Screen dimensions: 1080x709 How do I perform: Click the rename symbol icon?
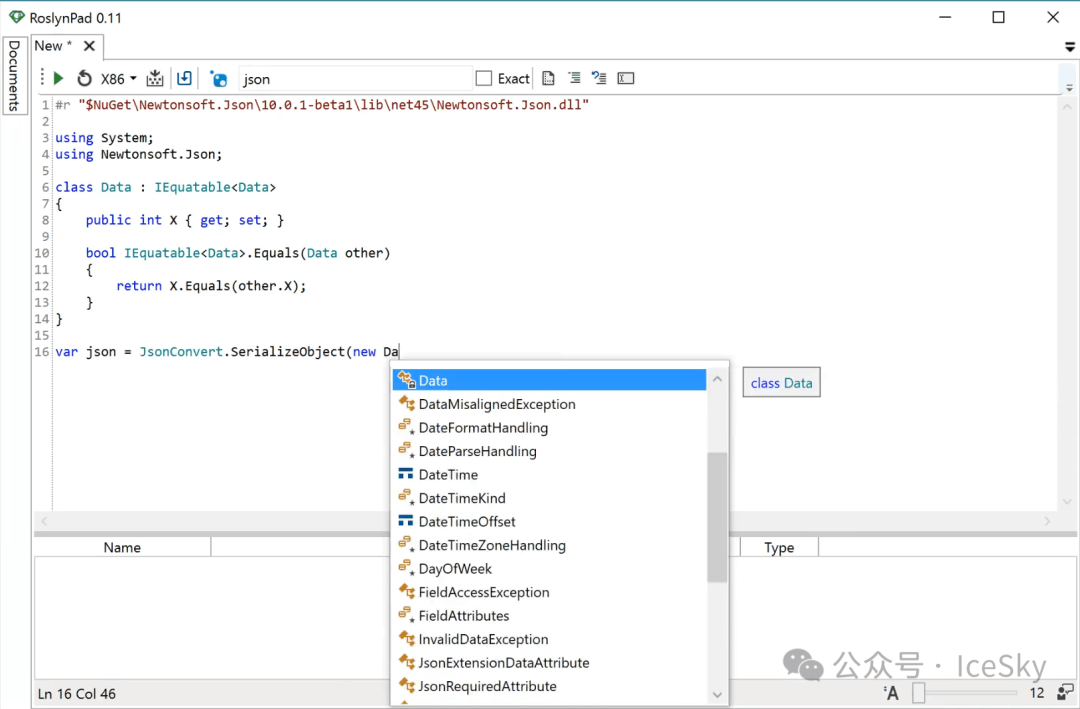[625, 78]
